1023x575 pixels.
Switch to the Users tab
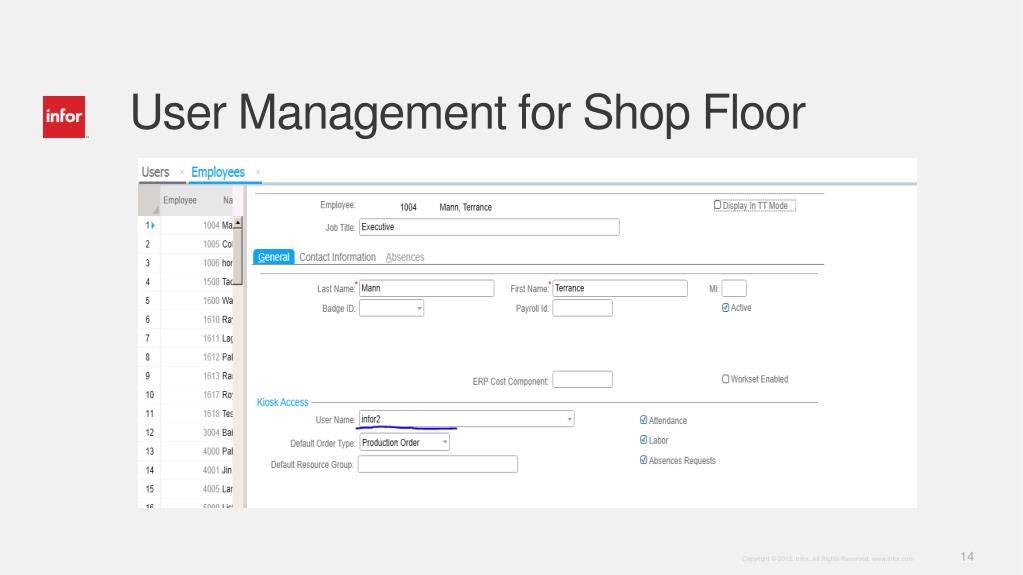coord(155,172)
